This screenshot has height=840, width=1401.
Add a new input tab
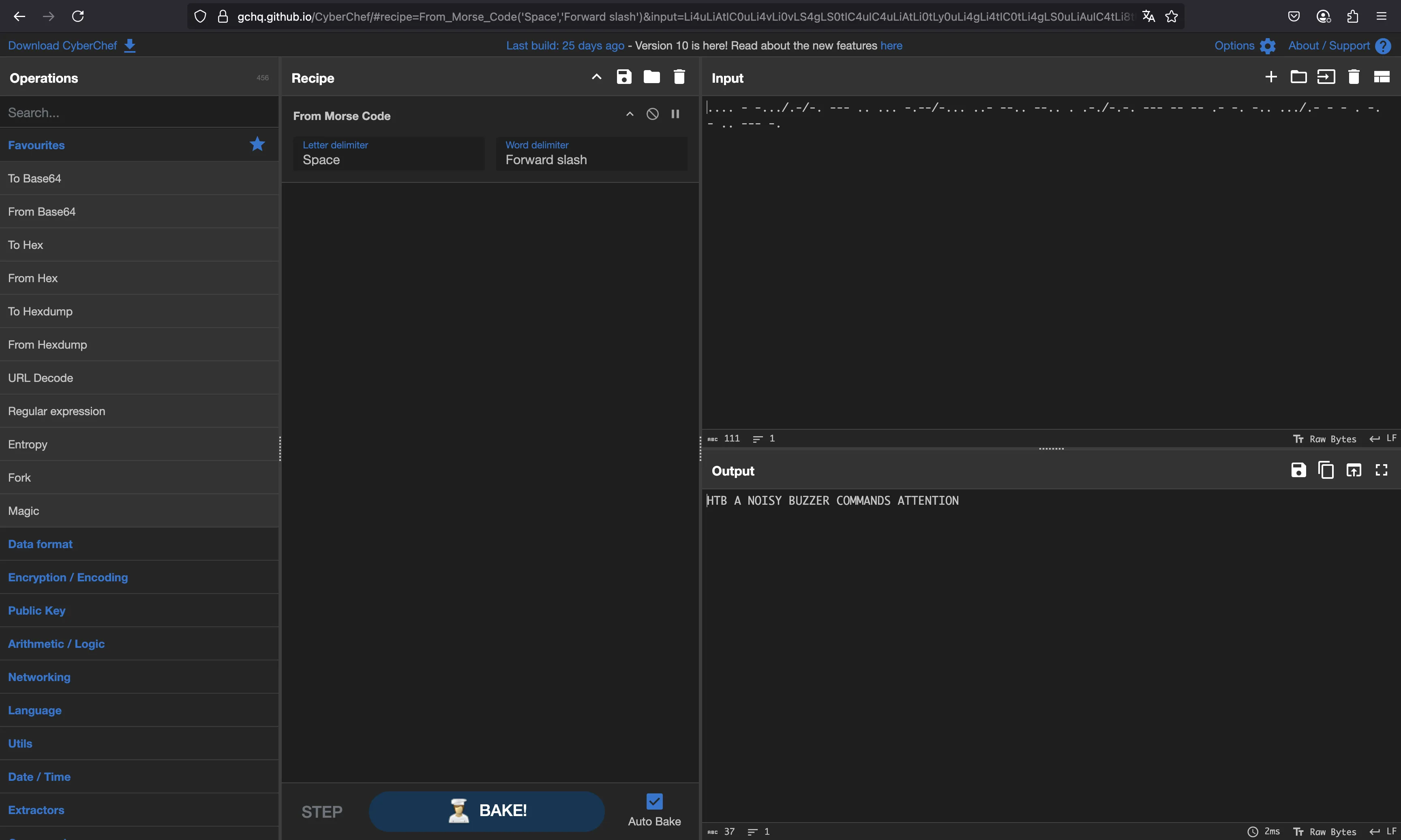(1271, 77)
